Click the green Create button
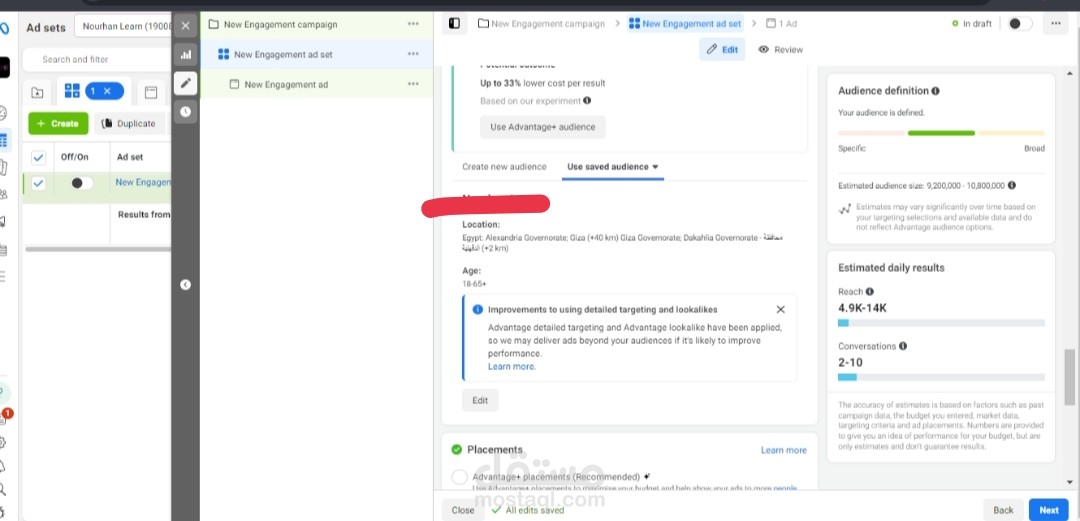The height and width of the screenshot is (521, 1080). pos(59,123)
